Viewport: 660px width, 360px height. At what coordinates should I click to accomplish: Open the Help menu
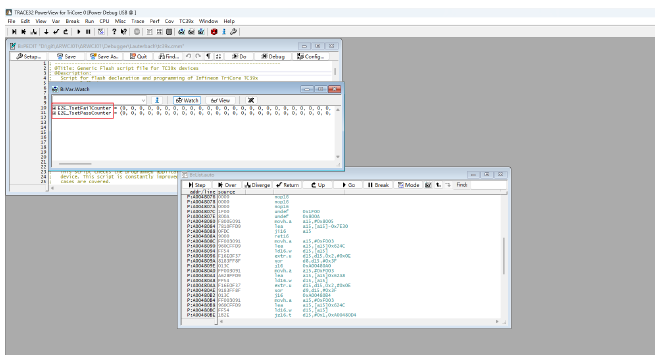229,21
